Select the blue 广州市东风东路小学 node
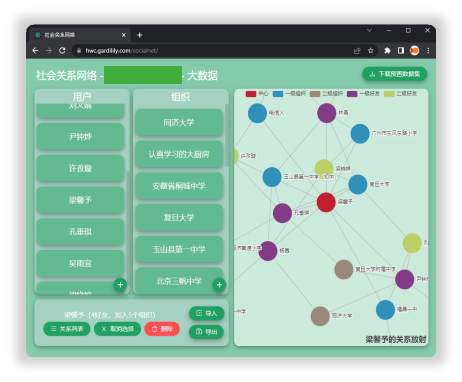 360,134
